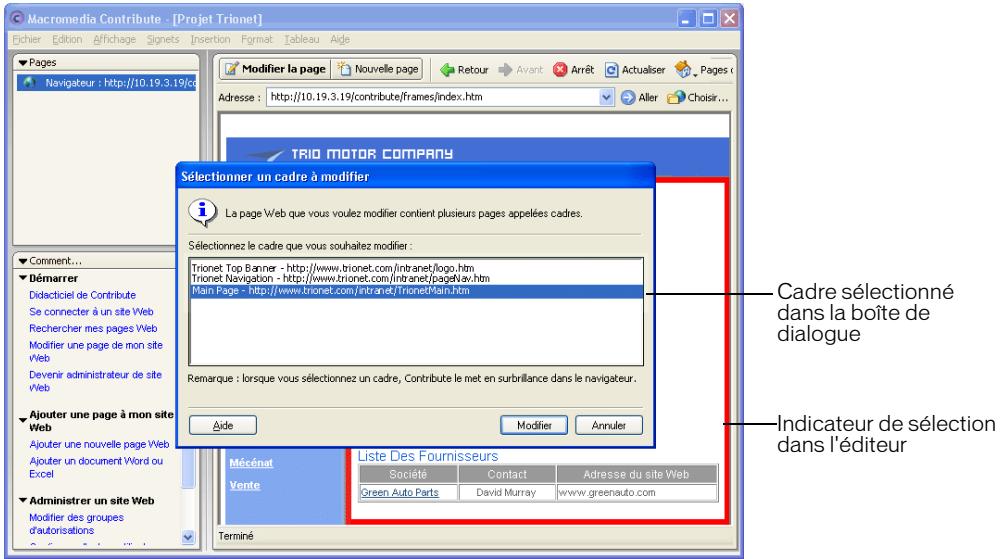The height and width of the screenshot is (559, 1003).
Task: Open the Vente navigation link
Action: click(245, 485)
